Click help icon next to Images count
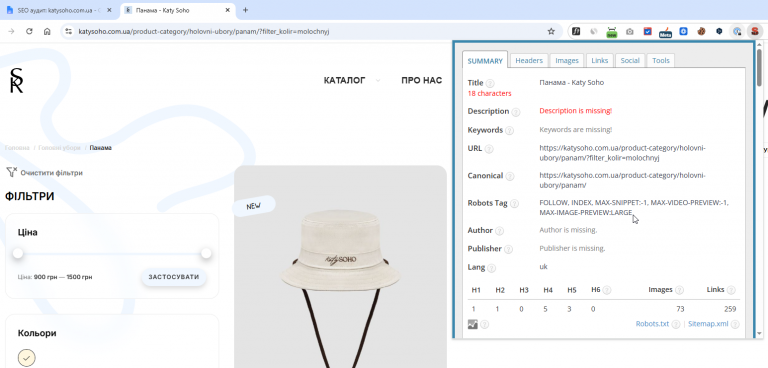The height and width of the screenshot is (368, 768). pyautogui.click(x=679, y=290)
